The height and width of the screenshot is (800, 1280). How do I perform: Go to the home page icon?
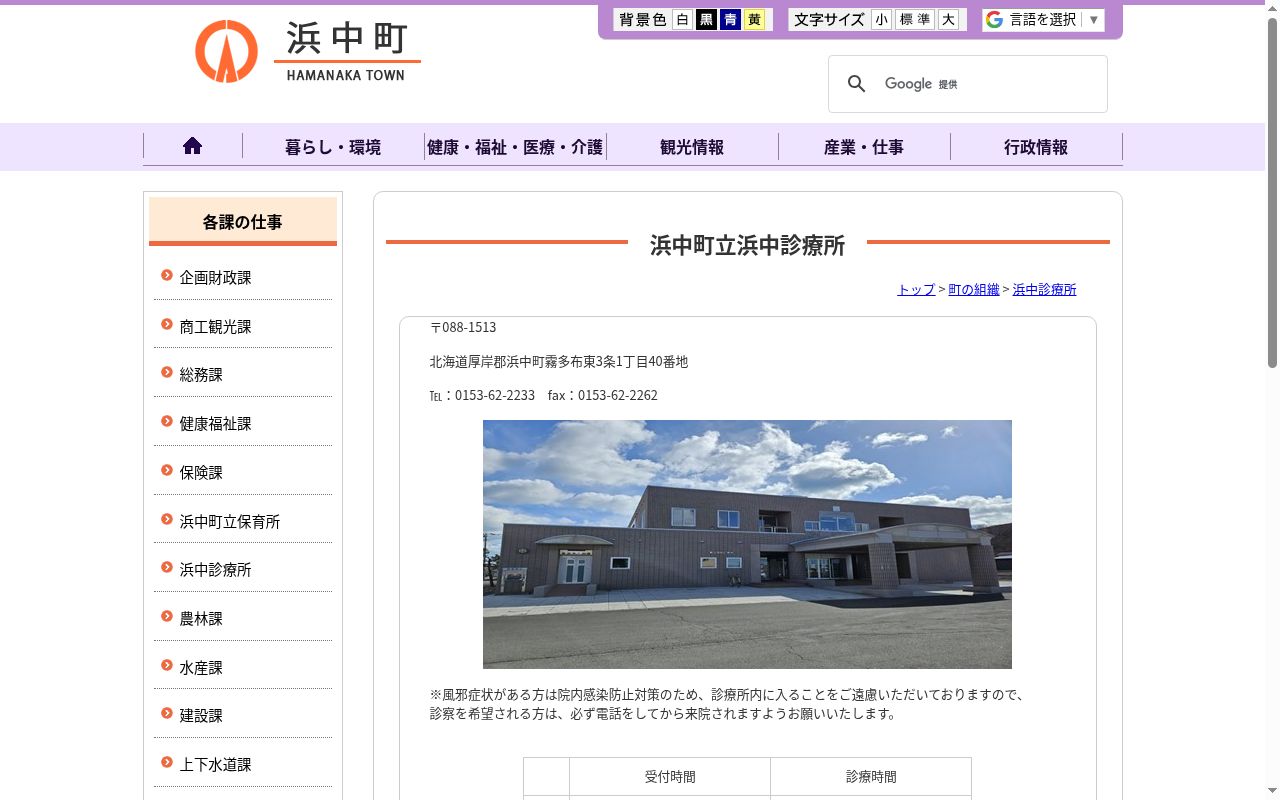[193, 146]
